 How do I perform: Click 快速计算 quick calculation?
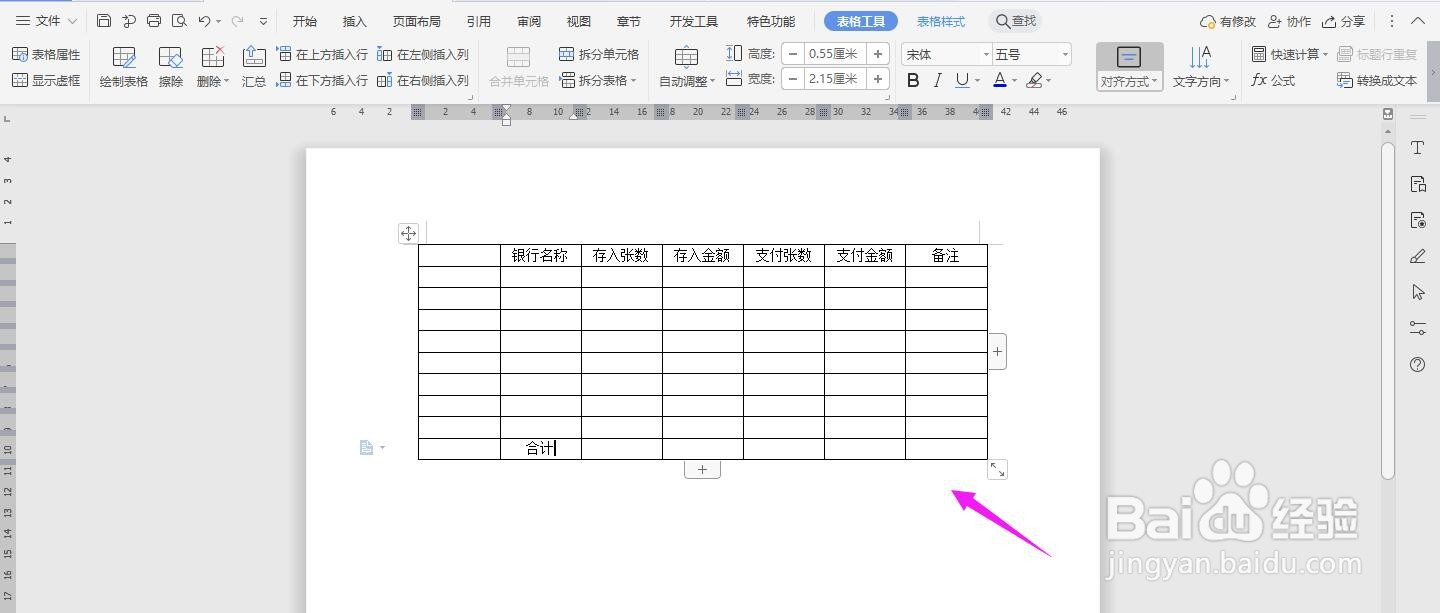click(x=1287, y=53)
